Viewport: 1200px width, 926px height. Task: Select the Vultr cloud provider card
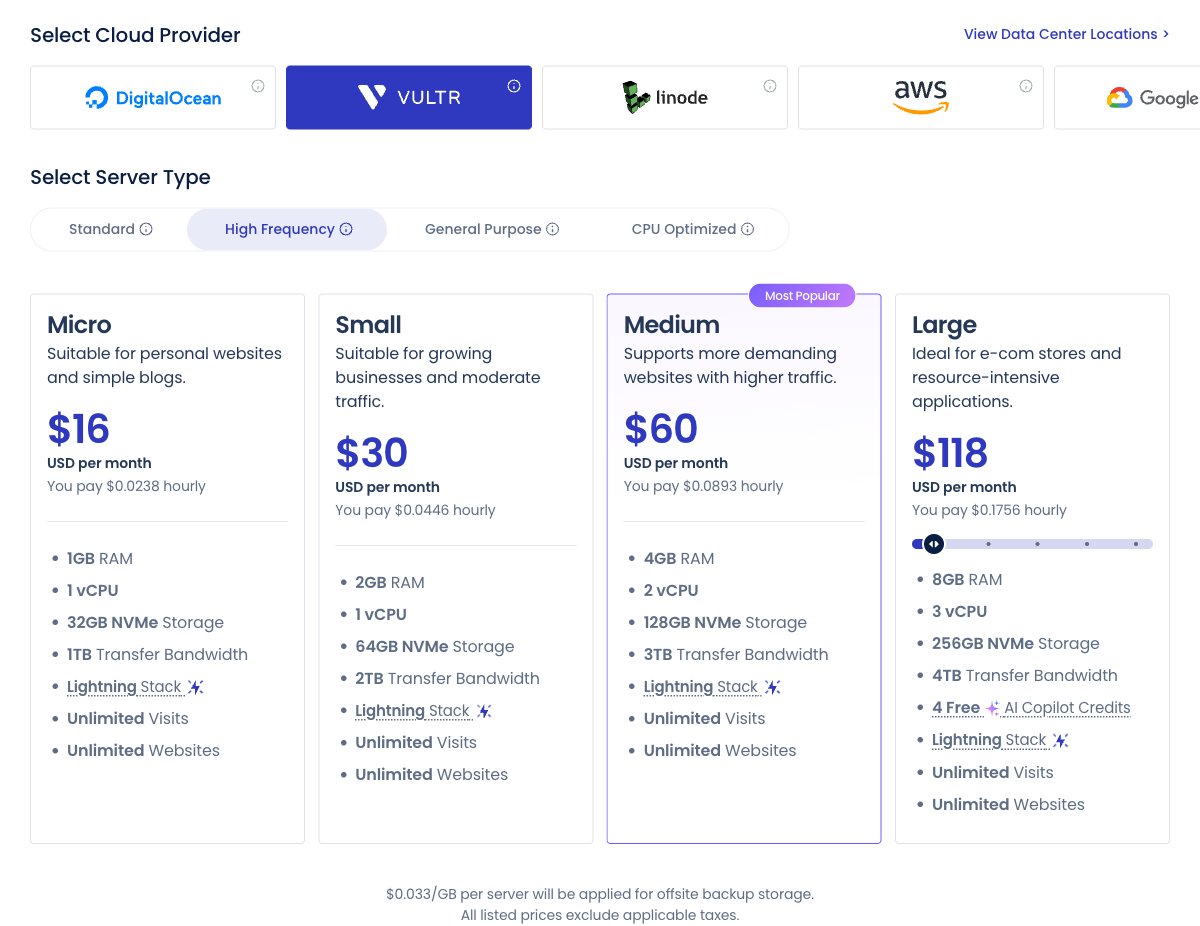click(x=409, y=98)
